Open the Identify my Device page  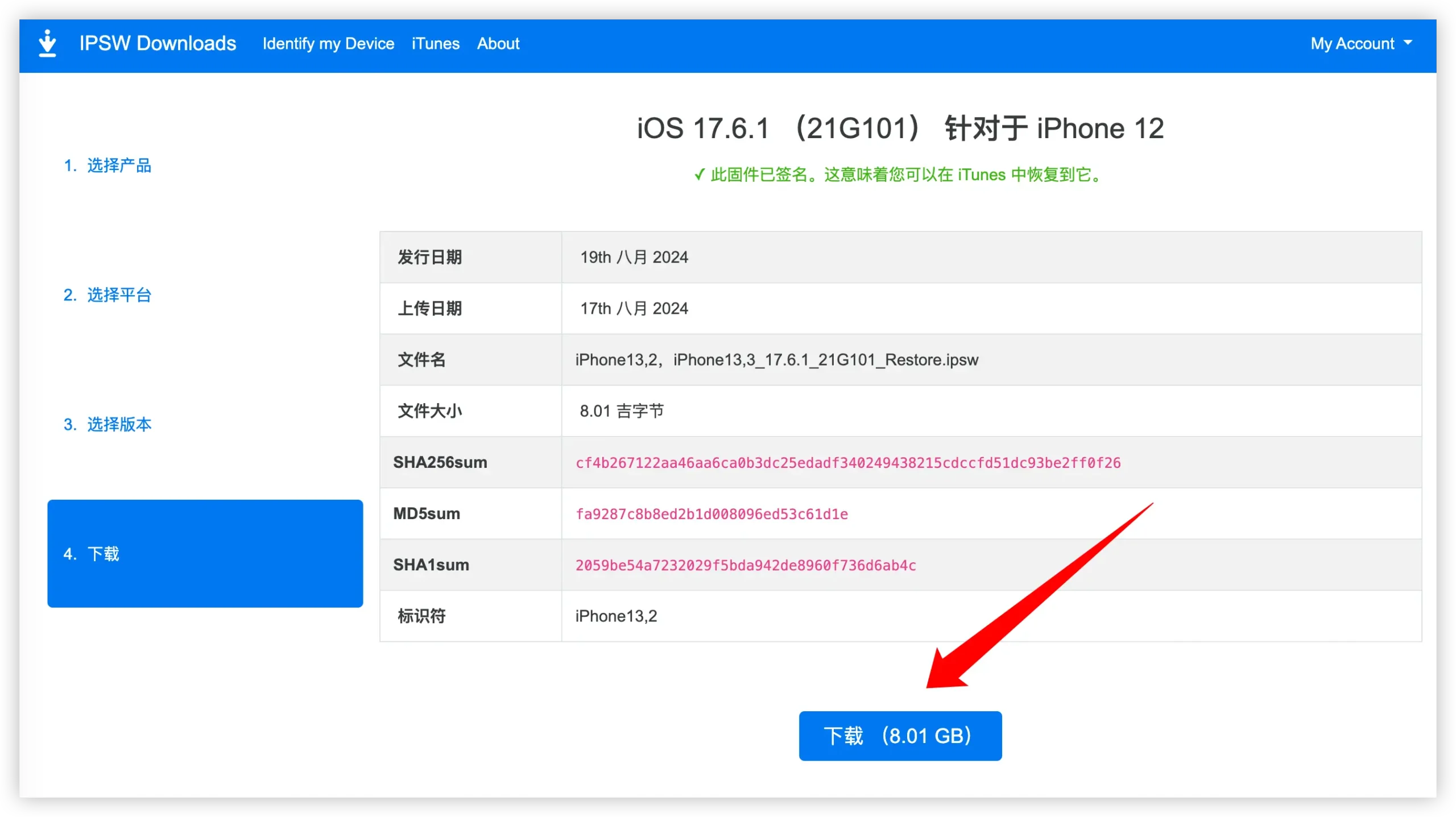click(328, 44)
